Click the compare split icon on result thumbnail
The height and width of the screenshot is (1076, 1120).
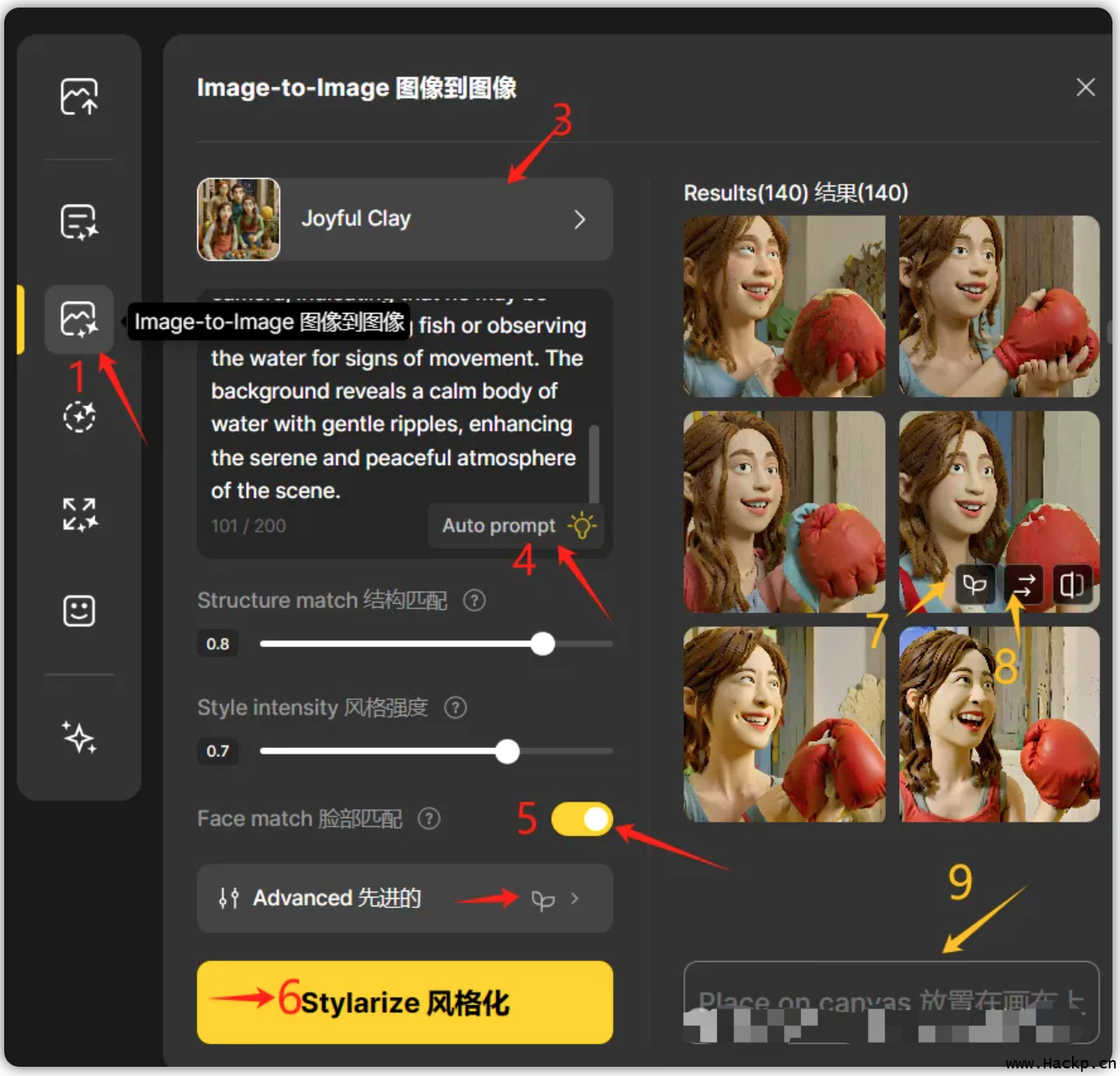tap(1071, 585)
